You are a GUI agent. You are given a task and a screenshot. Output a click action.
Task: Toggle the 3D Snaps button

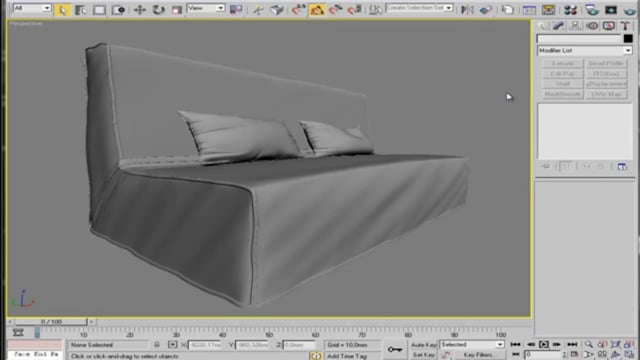298,9
